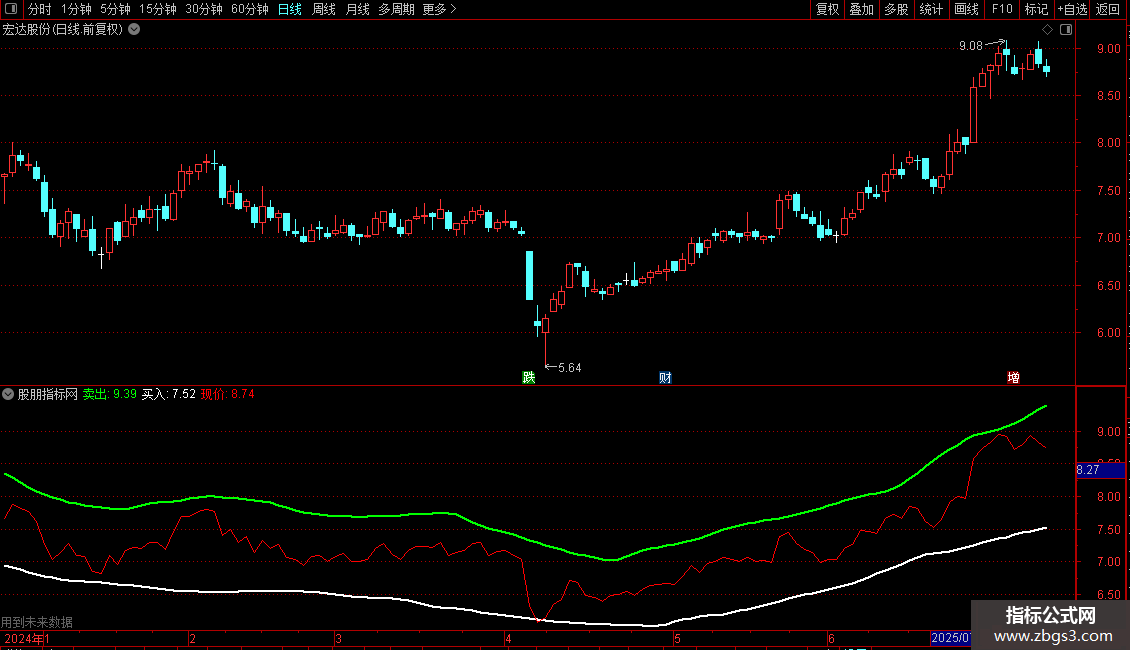Activate the 画线 drawing tool

pyautogui.click(x=966, y=9)
